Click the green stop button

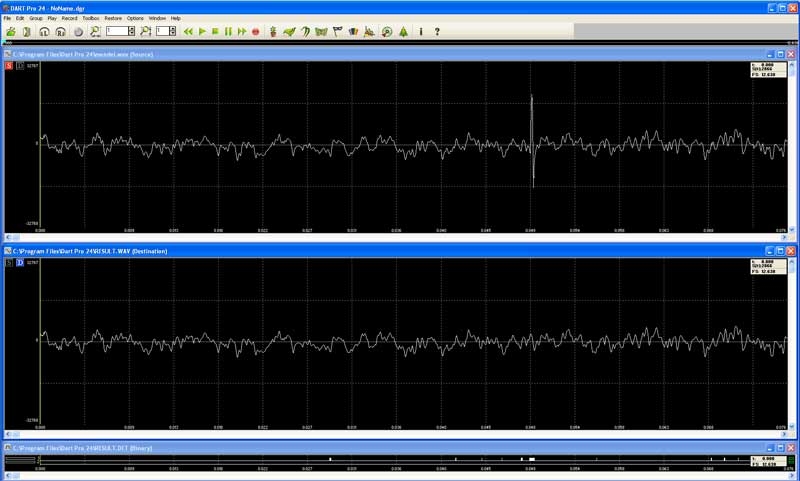(x=215, y=32)
